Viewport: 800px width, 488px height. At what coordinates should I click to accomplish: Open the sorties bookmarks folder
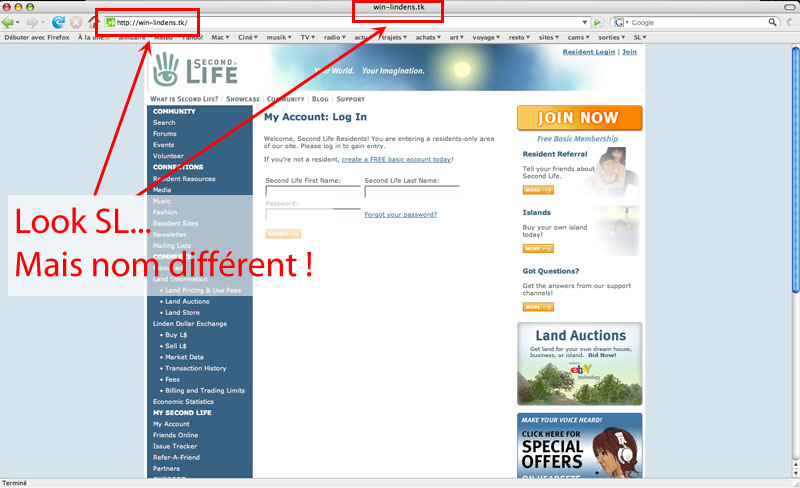pos(611,37)
